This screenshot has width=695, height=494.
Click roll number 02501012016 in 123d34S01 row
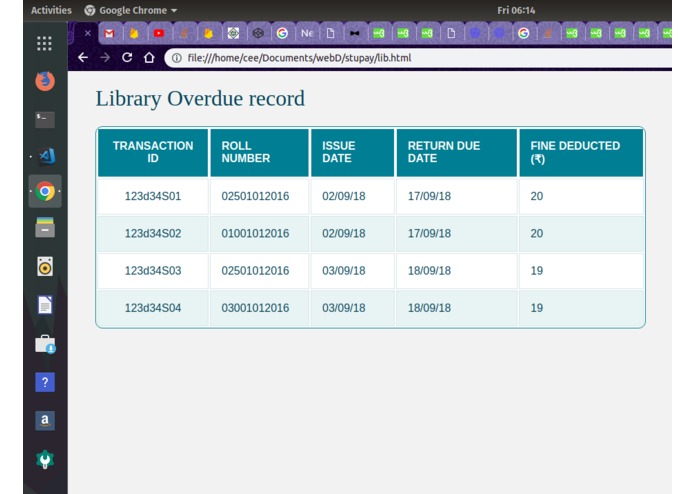[255, 196]
